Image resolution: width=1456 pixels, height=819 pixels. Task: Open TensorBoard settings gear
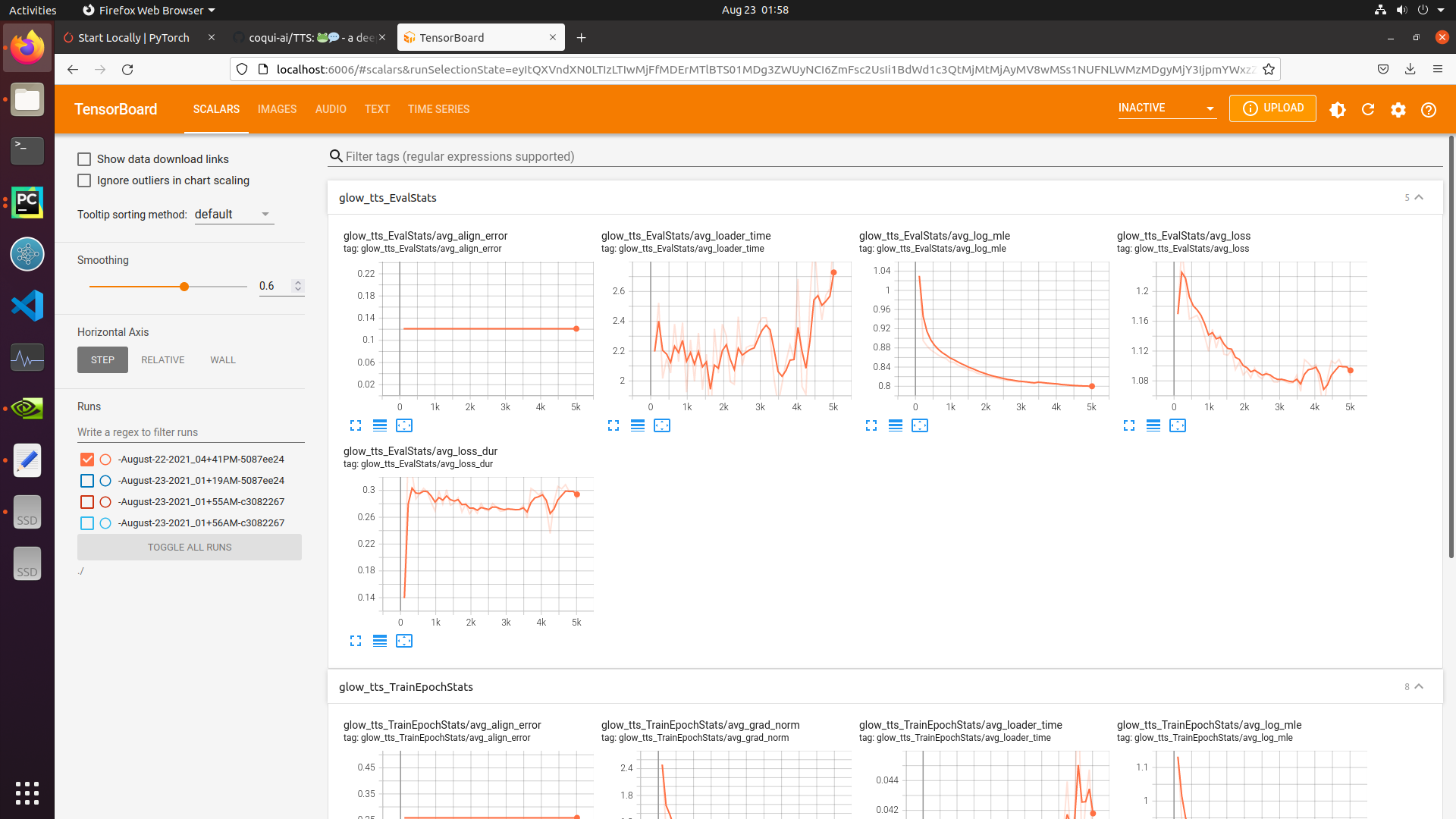(1398, 110)
